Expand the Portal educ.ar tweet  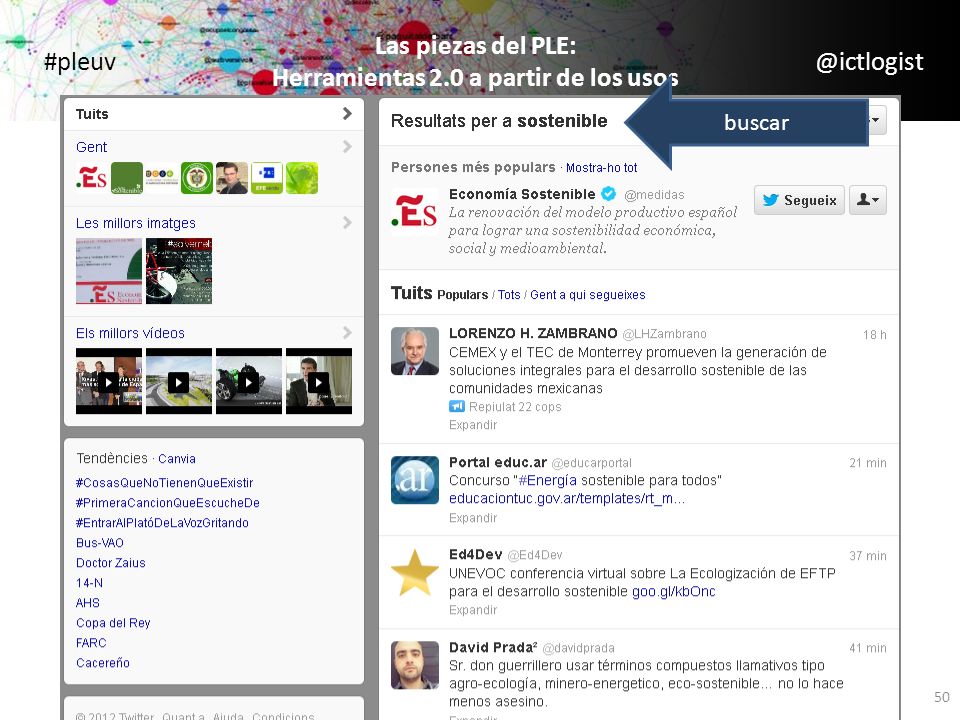[x=473, y=518]
